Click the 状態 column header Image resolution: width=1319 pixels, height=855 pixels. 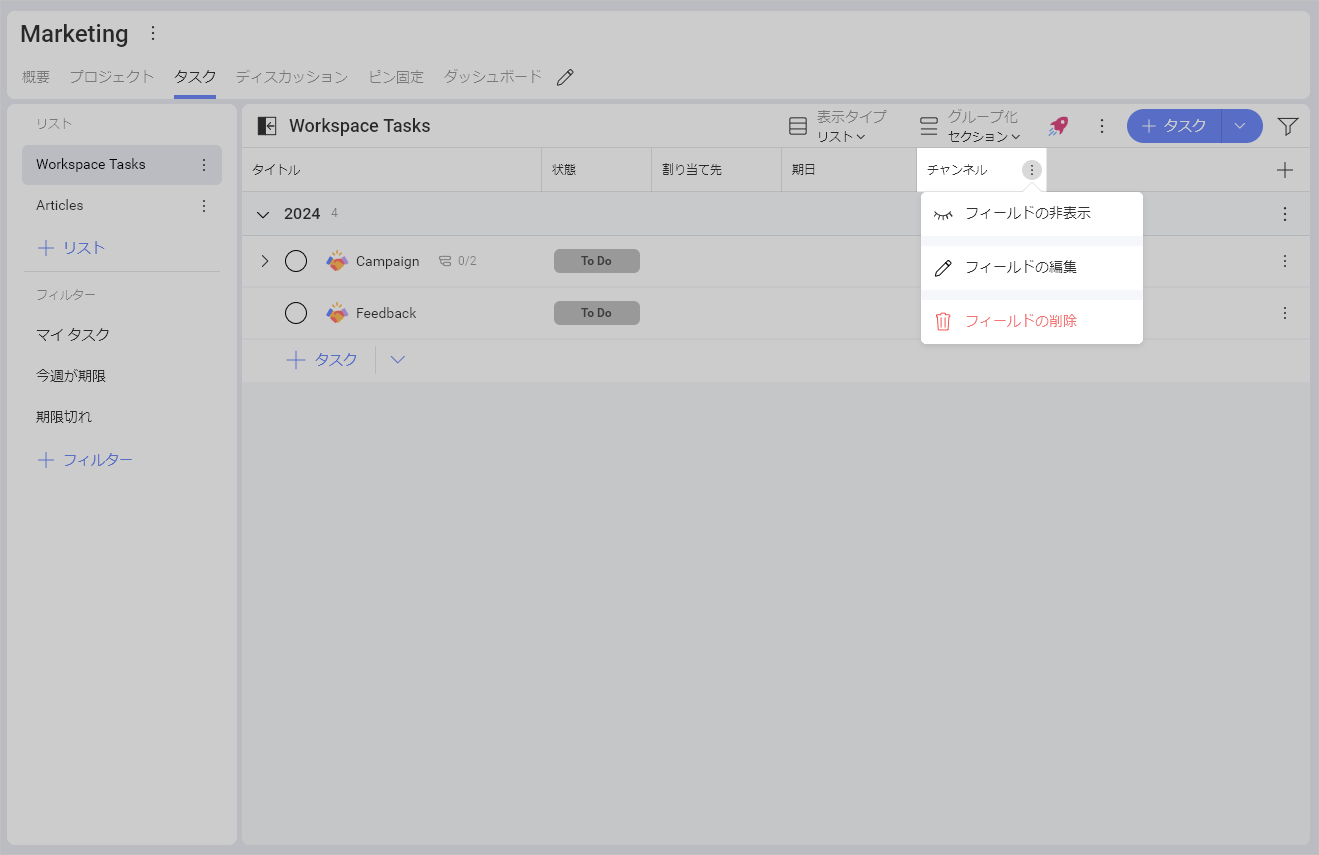596,170
